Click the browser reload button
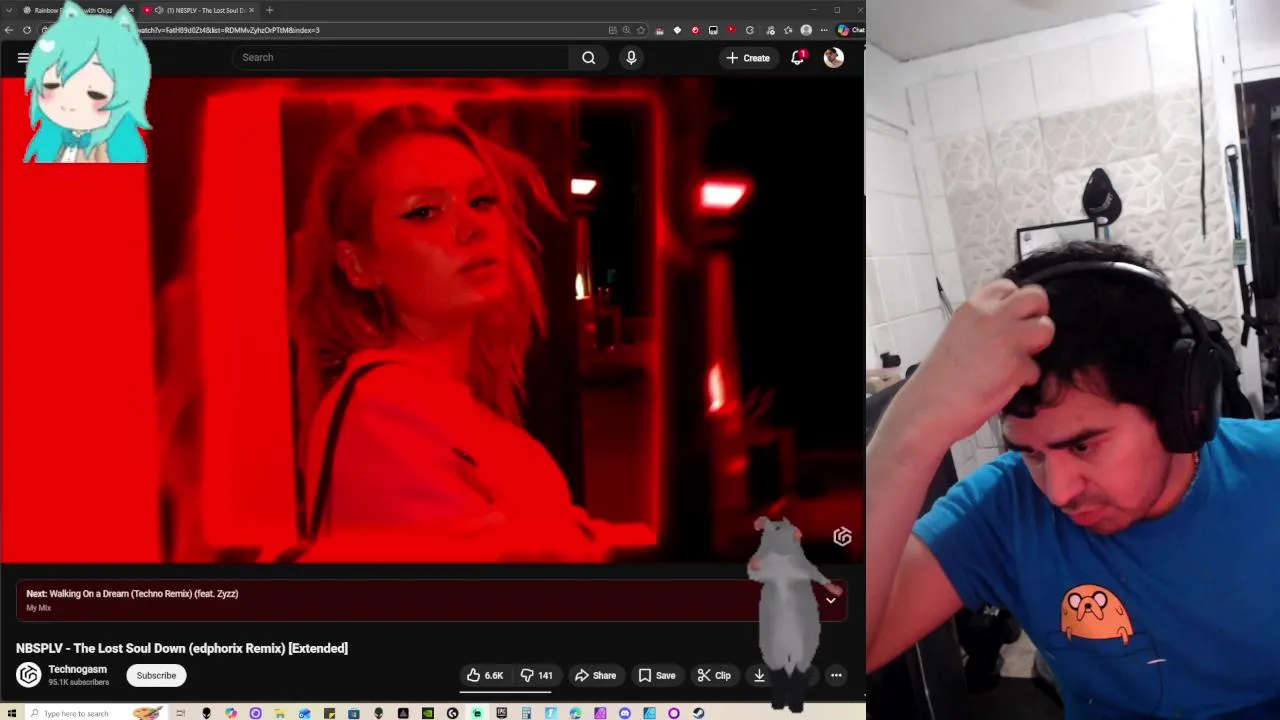Image resolution: width=1280 pixels, height=720 pixels. click(26, 30)
